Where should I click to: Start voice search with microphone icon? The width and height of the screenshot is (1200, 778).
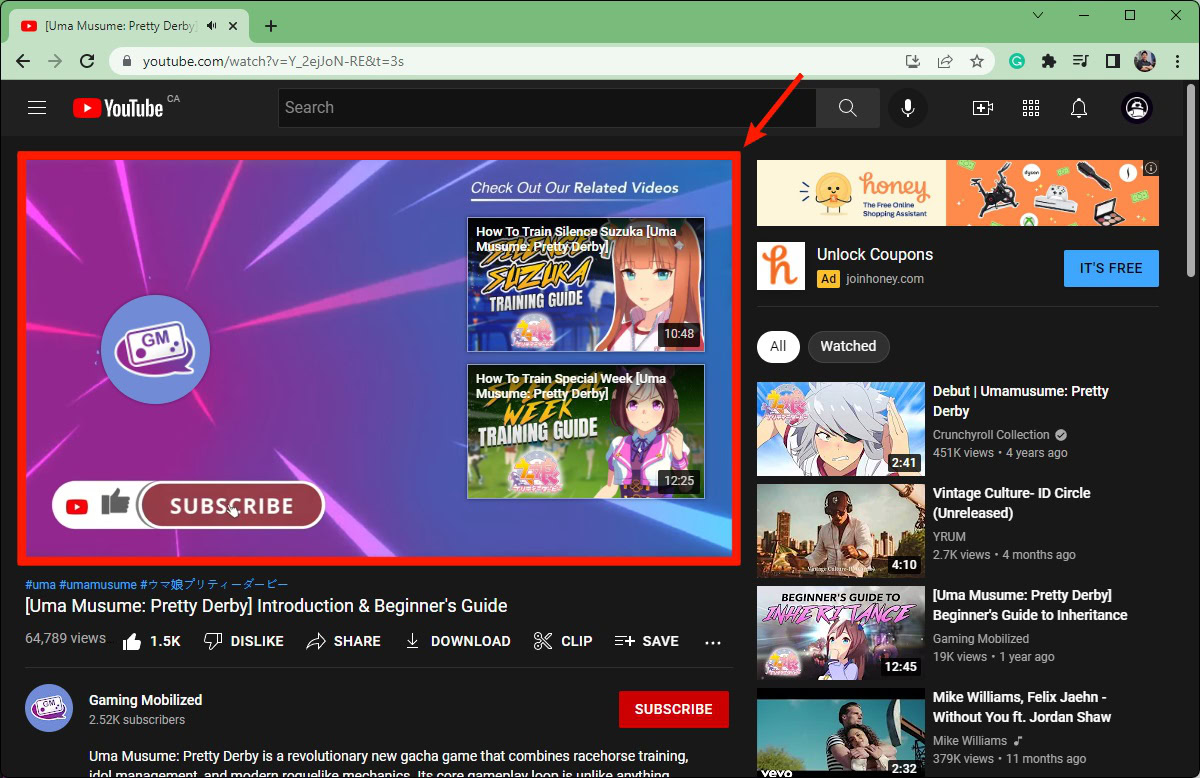click(908, 108)
